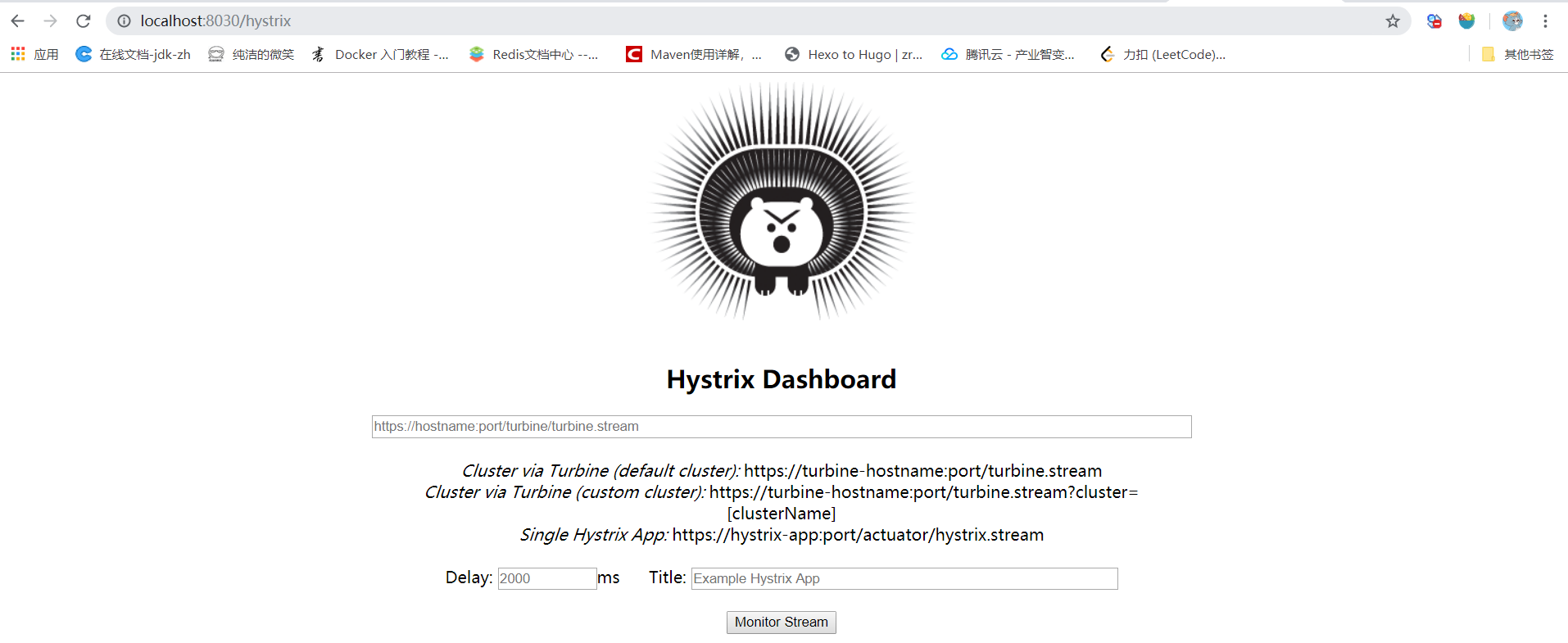Open the Docker 入门教程 bookmark

tap(380, 54)
